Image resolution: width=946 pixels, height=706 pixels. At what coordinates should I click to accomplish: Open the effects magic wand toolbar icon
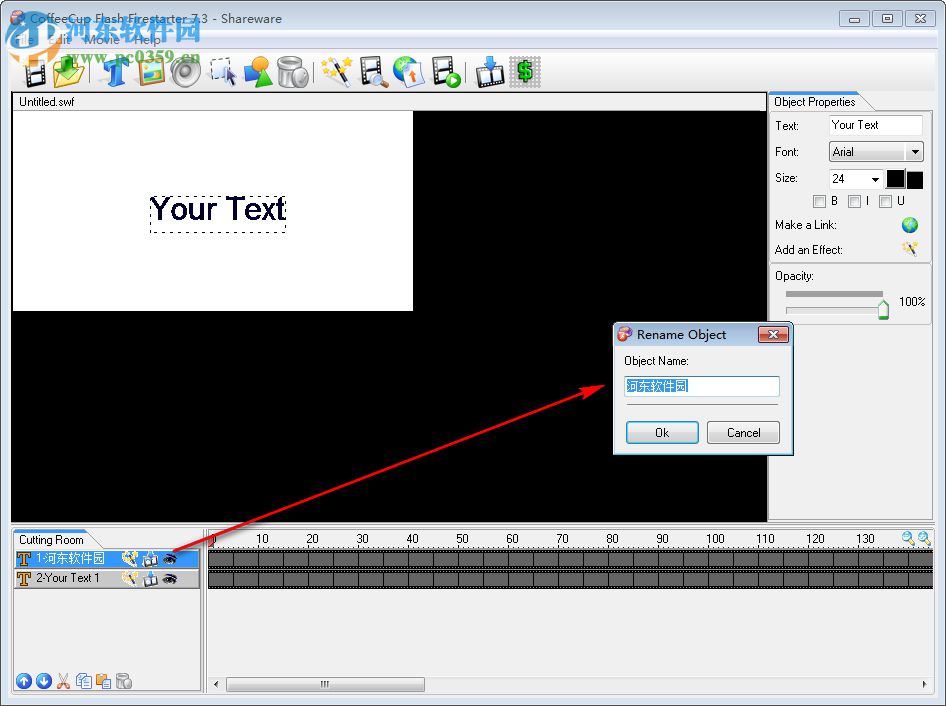(336, 72)
